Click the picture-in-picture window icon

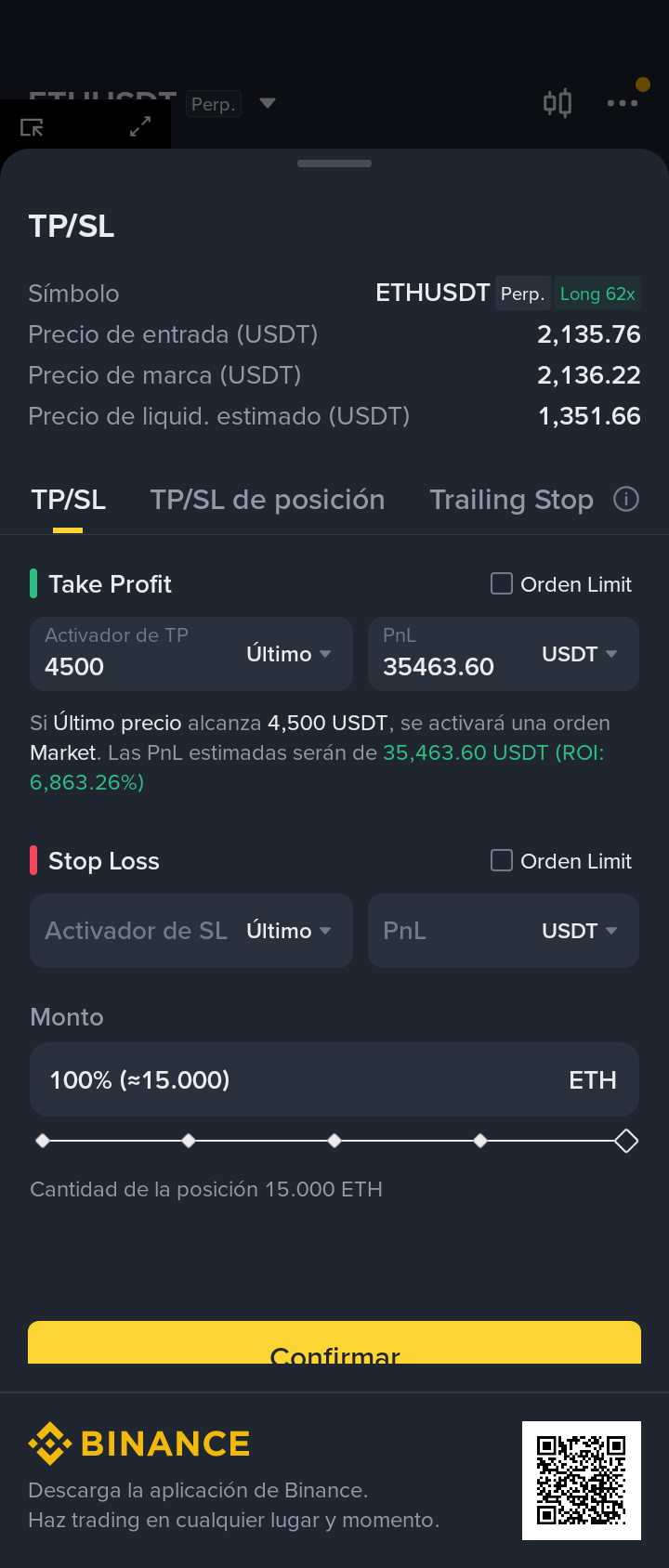(x=32, y=127)
